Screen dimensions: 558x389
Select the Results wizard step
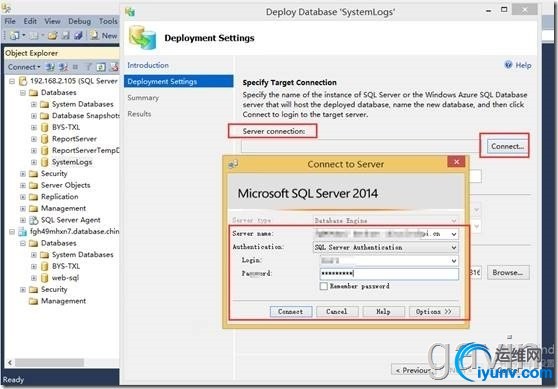click(139, 114)
